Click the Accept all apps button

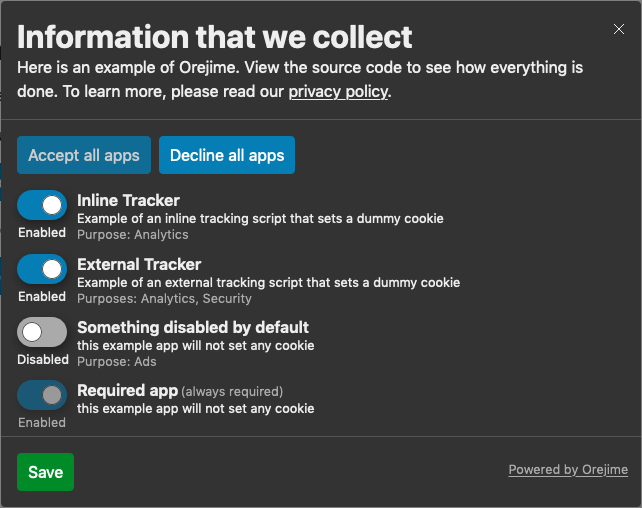tap(84, 155)
